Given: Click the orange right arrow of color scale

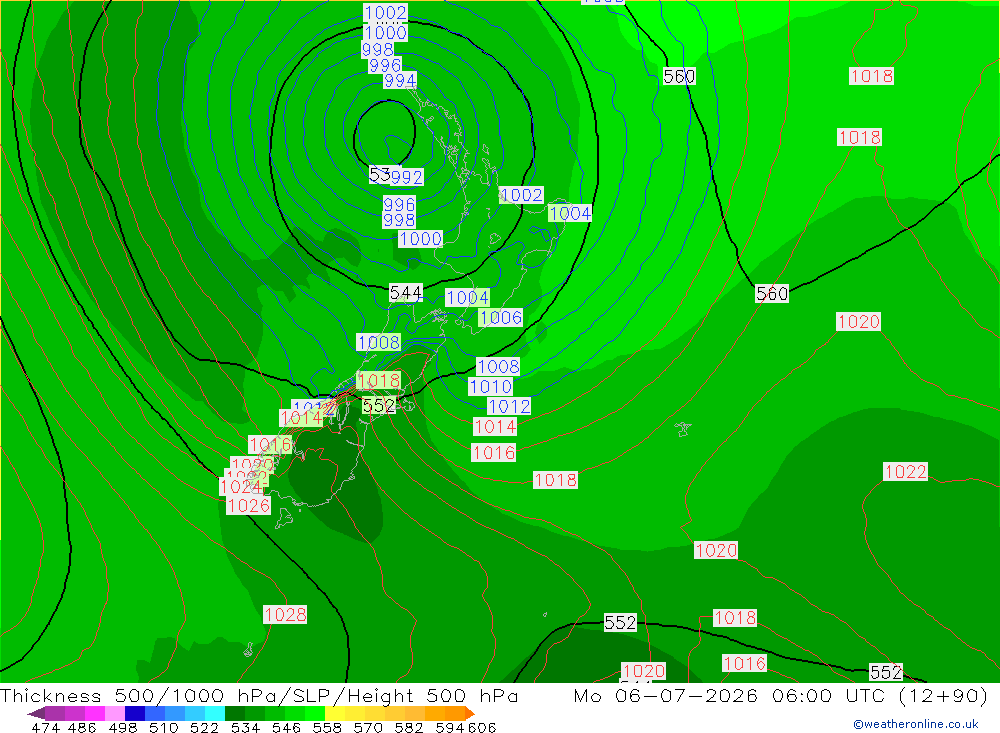Looking at the screenshot, I should click(470, 713).
